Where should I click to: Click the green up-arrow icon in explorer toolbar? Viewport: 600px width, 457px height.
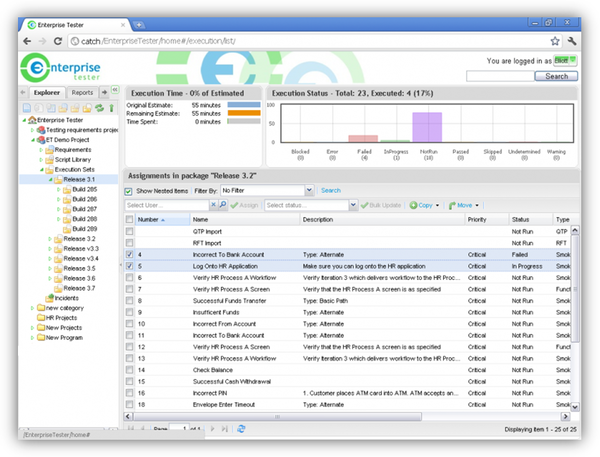pos(111,108)
